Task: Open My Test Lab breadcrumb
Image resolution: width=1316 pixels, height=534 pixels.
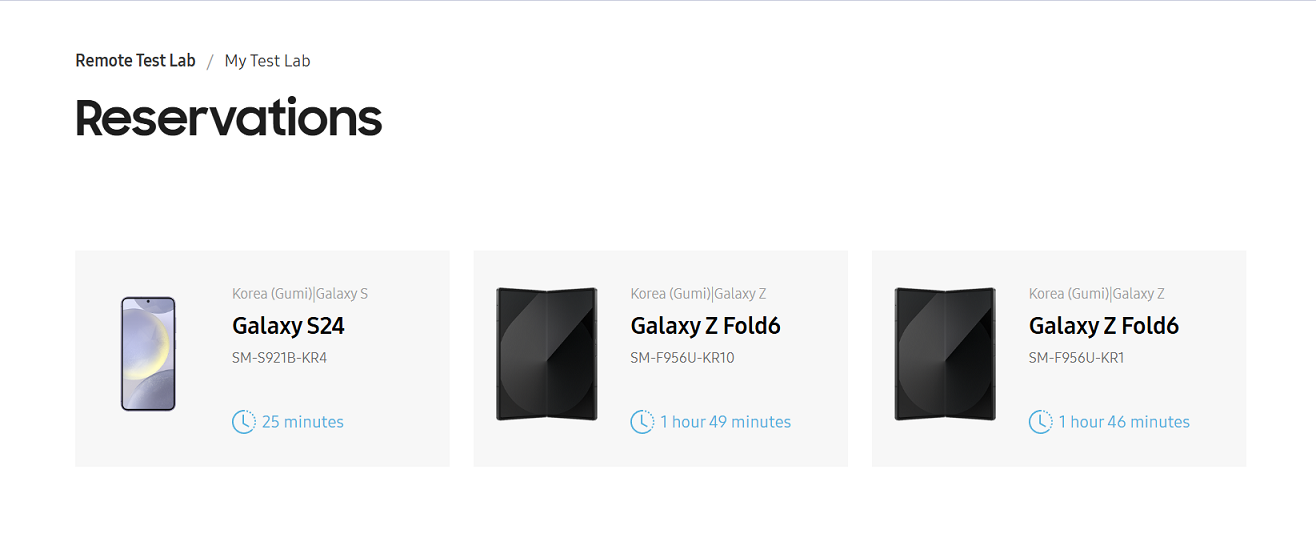Action: coord(267,61)
